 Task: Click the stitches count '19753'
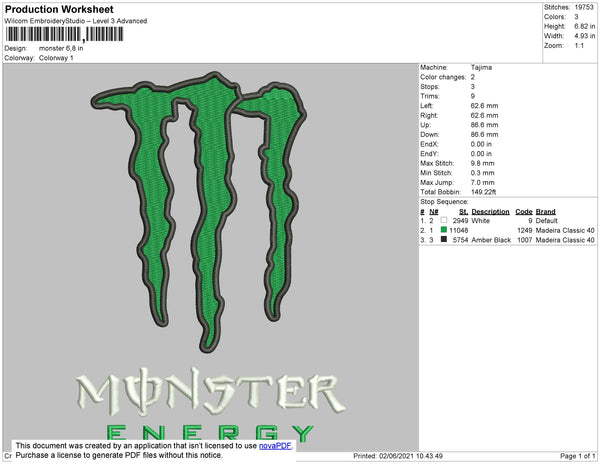click(x=584, y=7)
